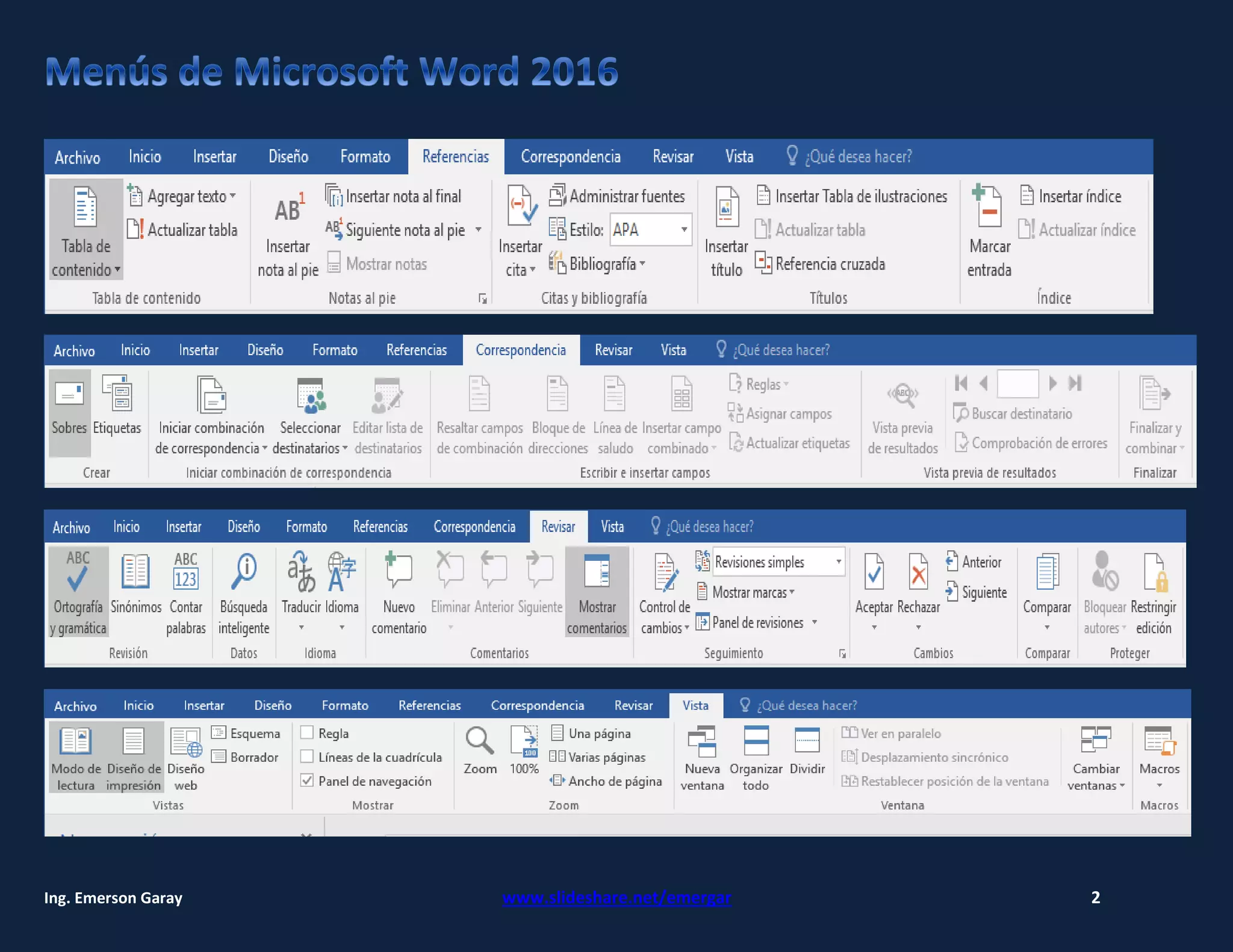Uncheck Panel de navegación checkbox
This screenshot has width=1233, height=952.
click(307, 781)
